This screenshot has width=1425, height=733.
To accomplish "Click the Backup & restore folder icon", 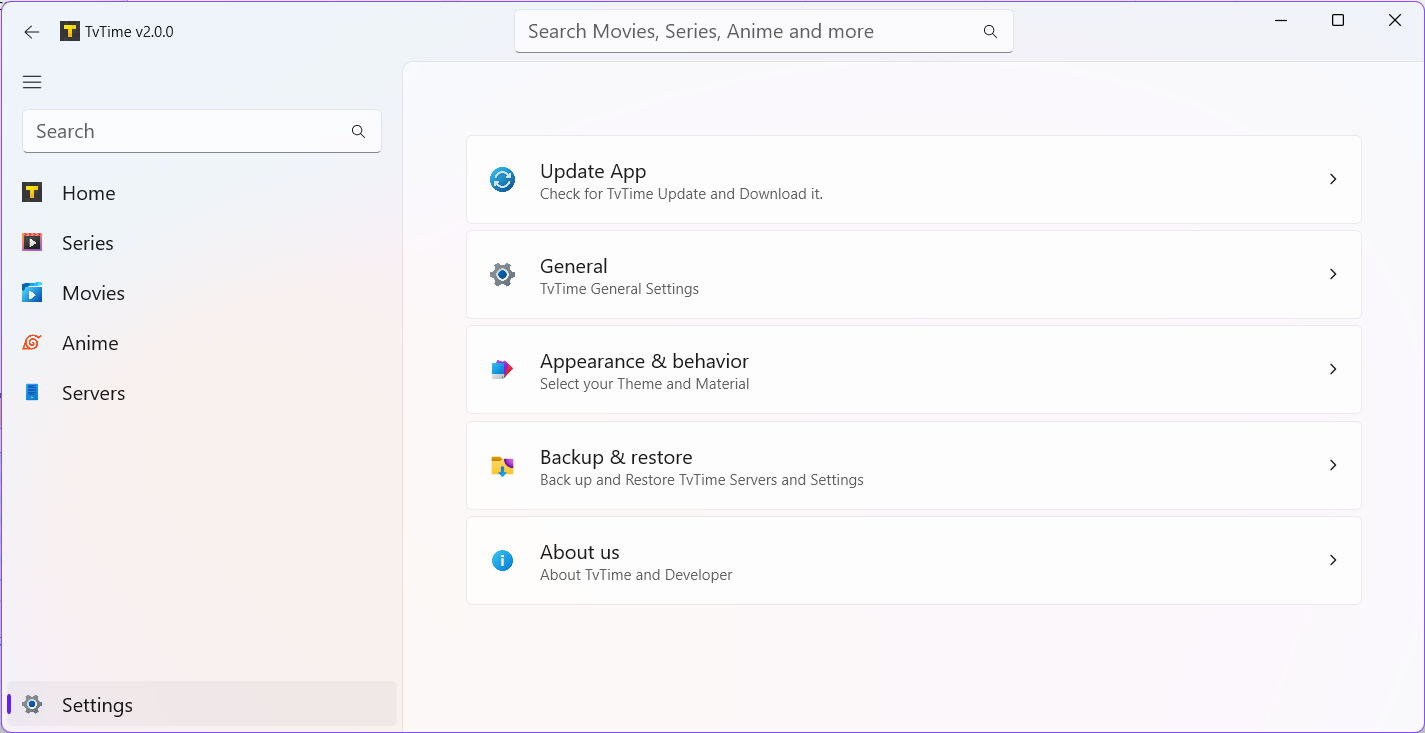I will 502,465.
